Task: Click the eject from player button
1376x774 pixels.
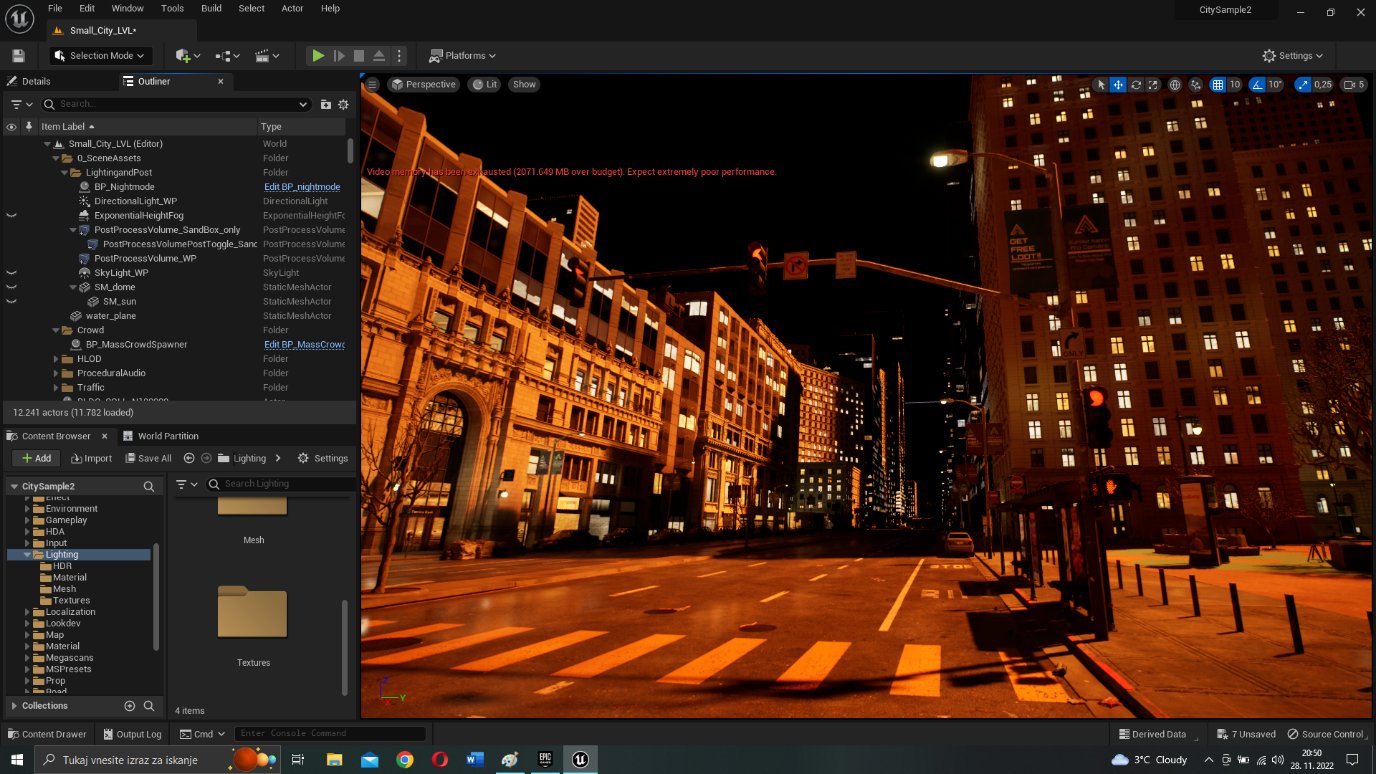Action: 379,56
